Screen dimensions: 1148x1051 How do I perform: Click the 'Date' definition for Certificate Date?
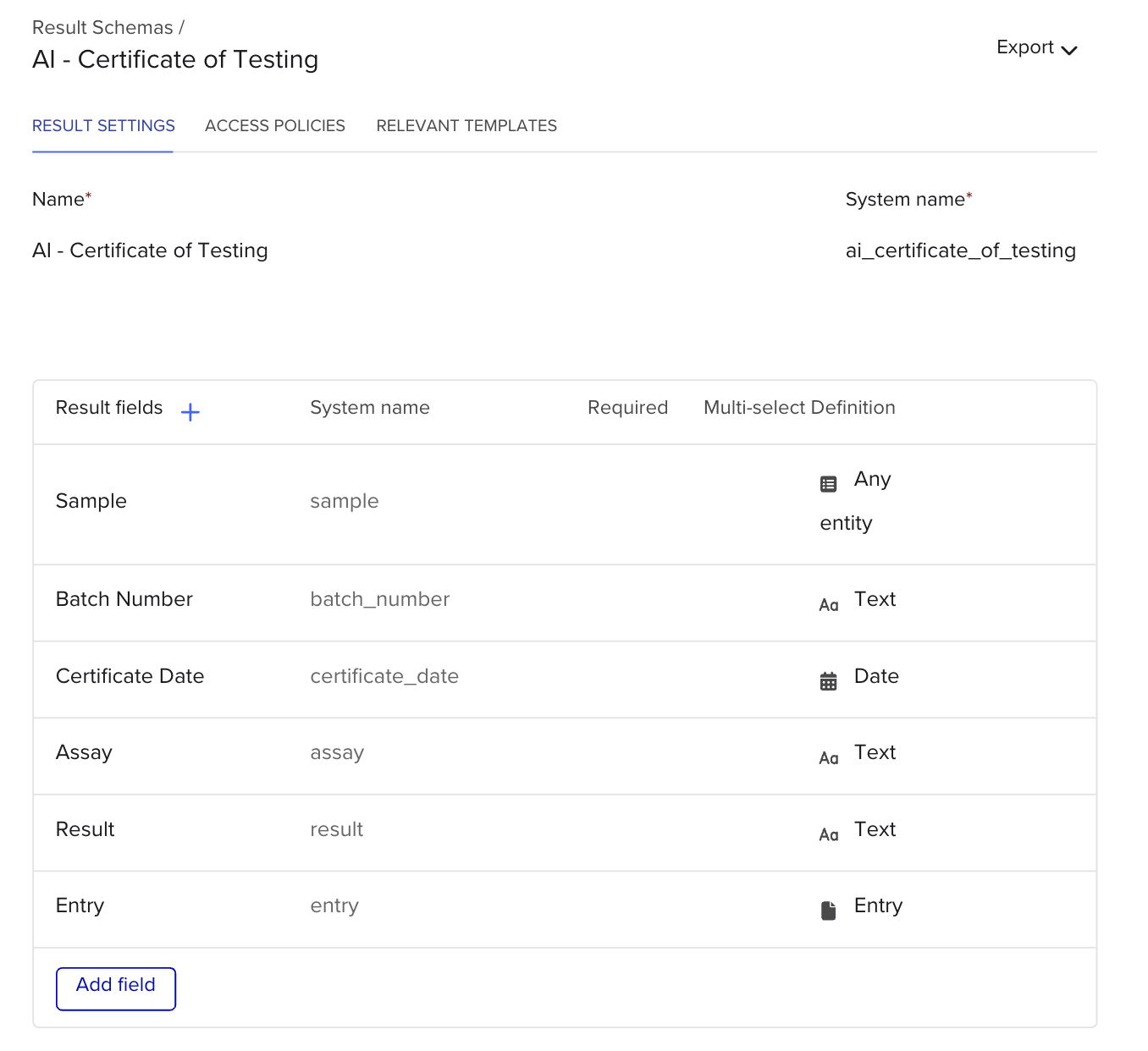(876, 676)
